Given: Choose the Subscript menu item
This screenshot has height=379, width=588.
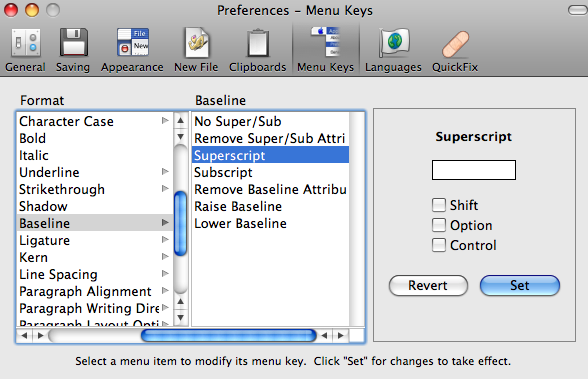Looking at the screenshot, I should tap(270, 172).
